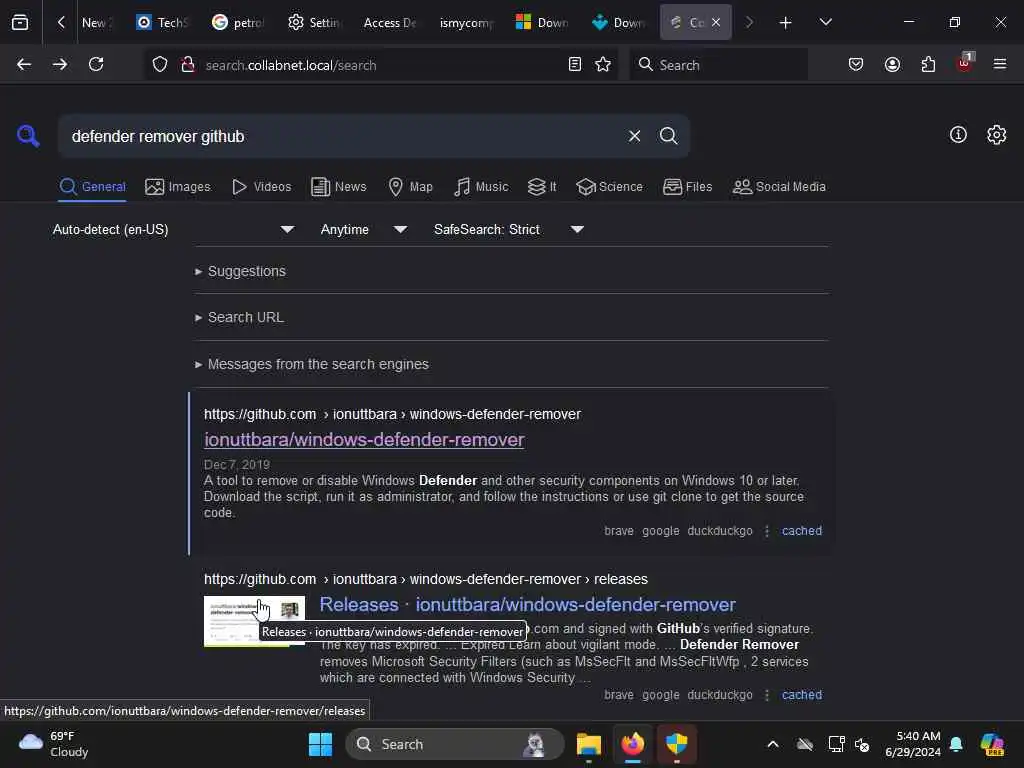The image size is (1024, 768).
Task: Open the tracking protection shield icon
Action: [x=160, y=65]
